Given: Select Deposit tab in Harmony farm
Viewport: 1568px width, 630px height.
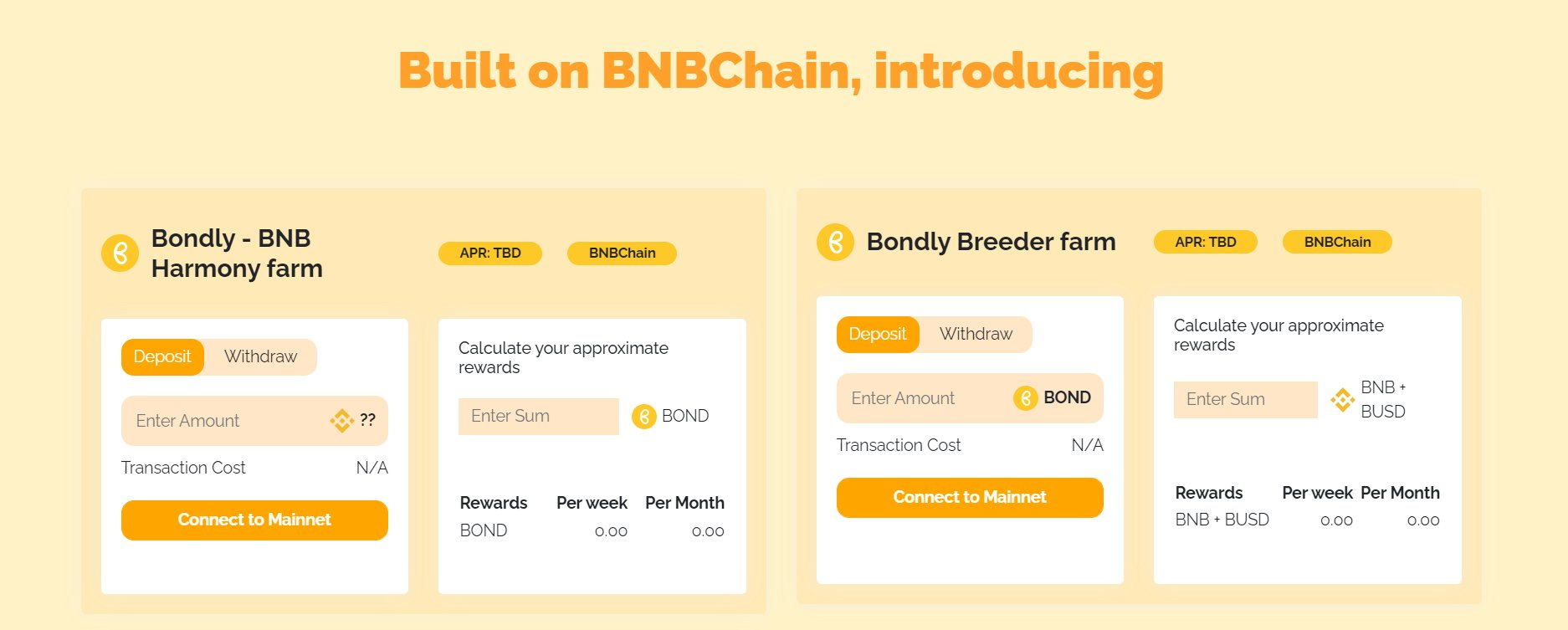Looking at the screenshot, I should pos(162,357).
